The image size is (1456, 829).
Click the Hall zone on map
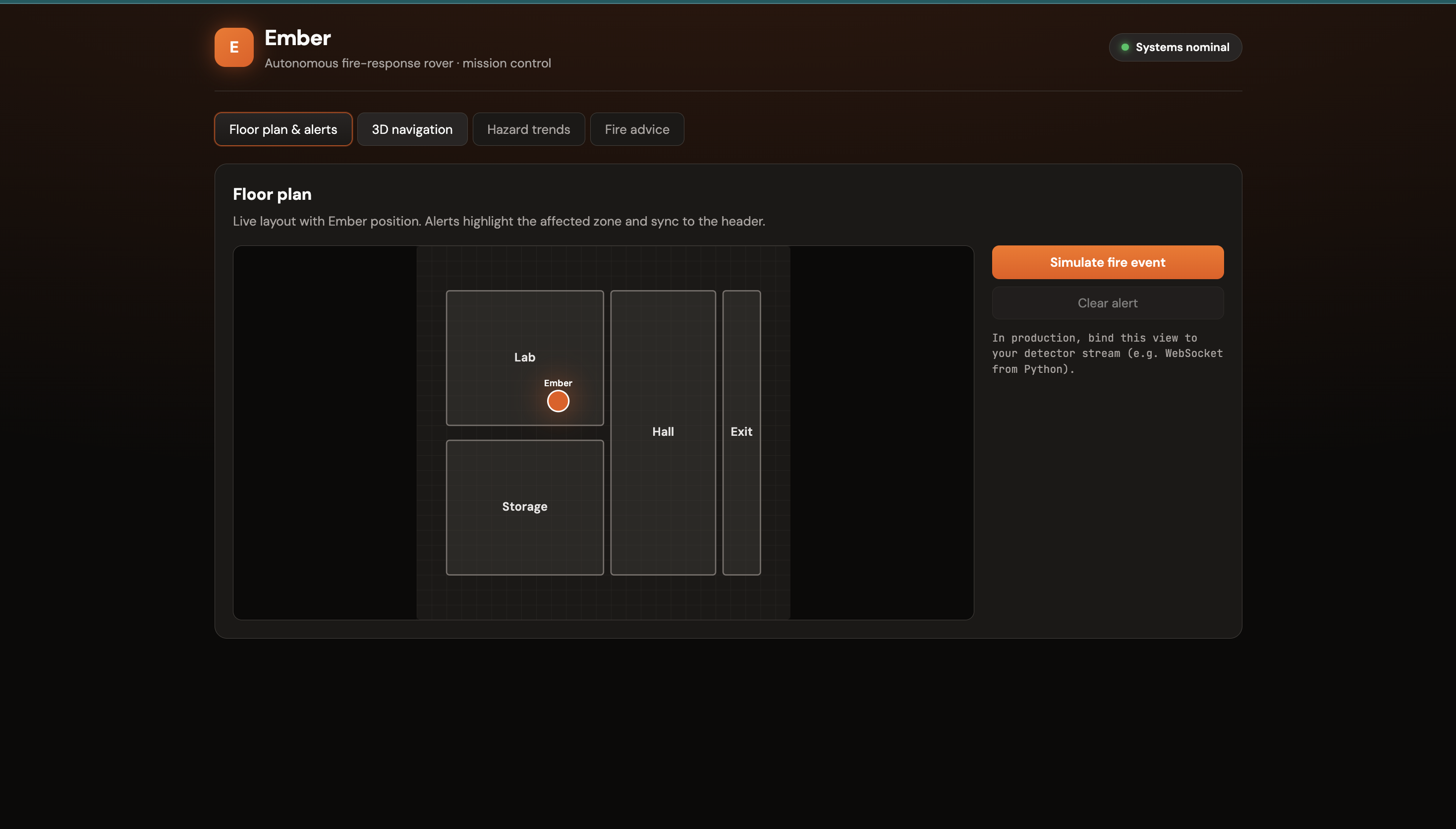pyautogui.click(x=662, y=431)
